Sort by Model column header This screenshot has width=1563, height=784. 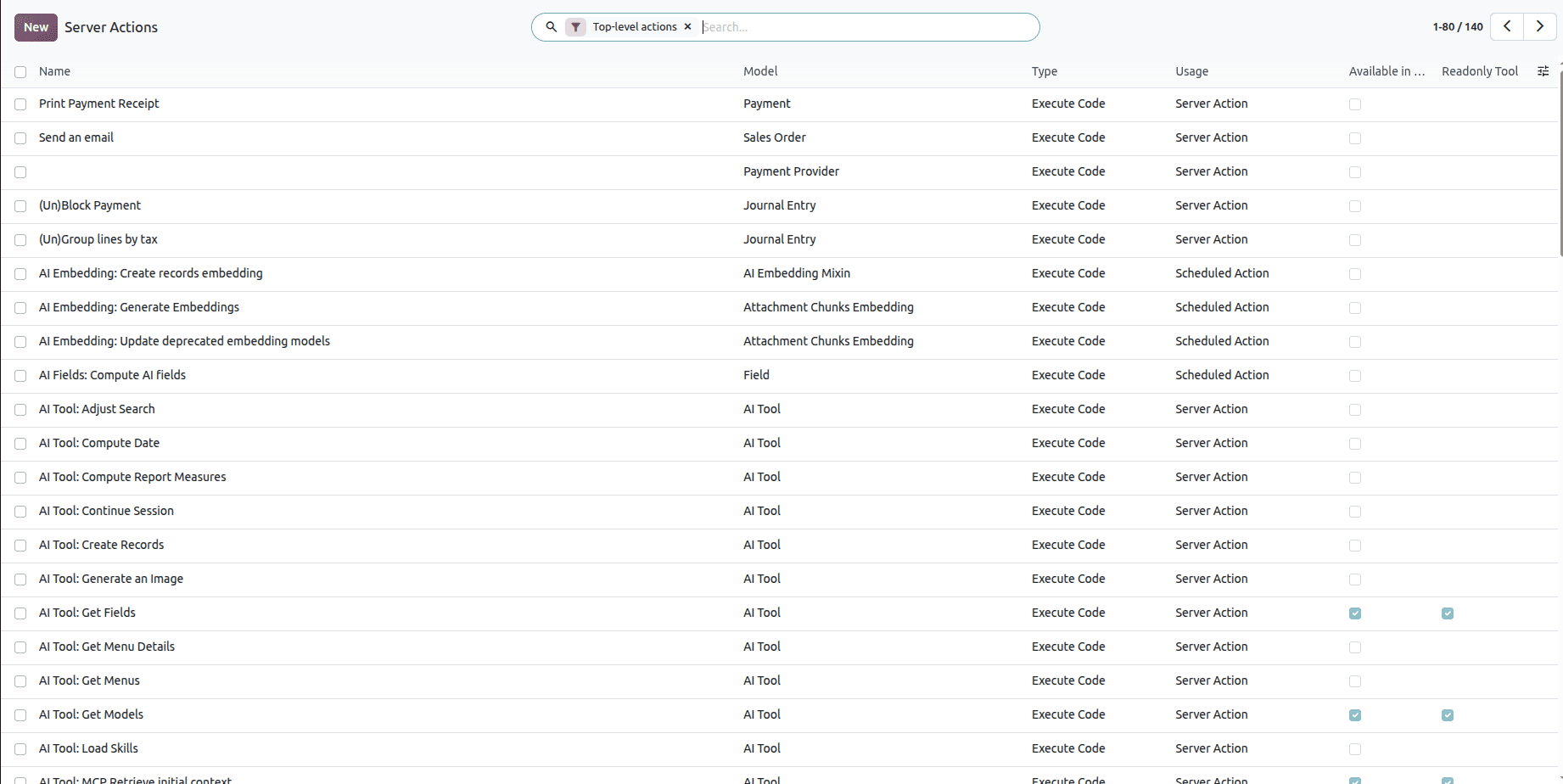[760, 71]
